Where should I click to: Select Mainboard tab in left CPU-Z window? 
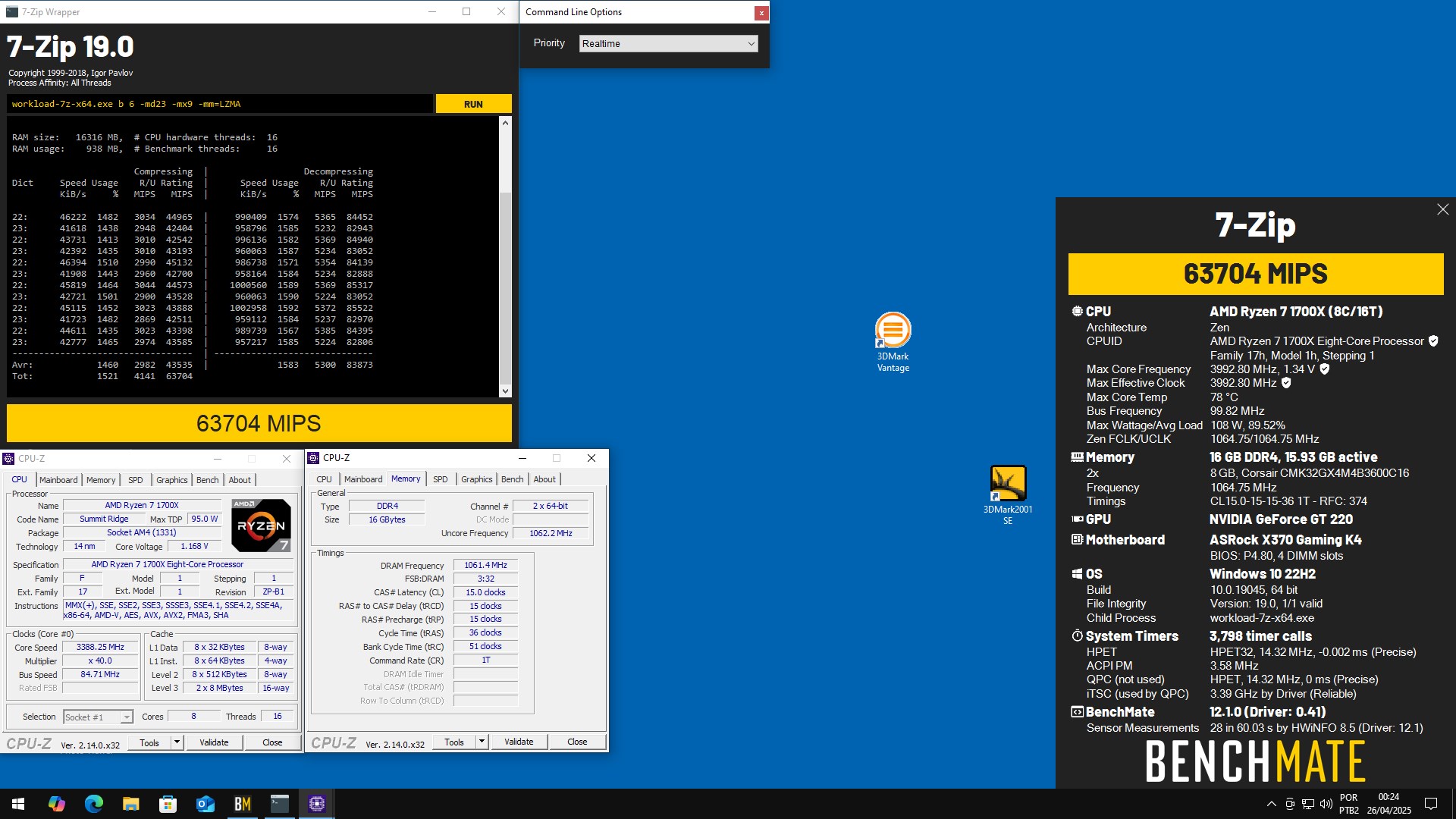click(58, 480)
